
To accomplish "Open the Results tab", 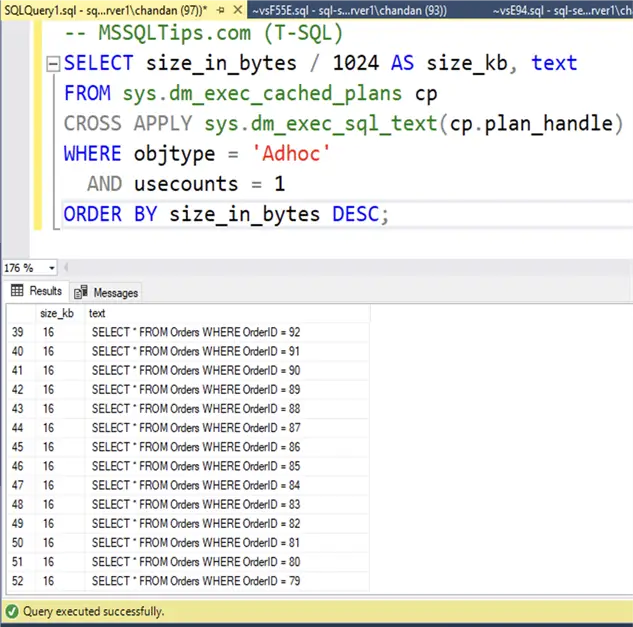I will pyautogui.click(x=36, y=291).
